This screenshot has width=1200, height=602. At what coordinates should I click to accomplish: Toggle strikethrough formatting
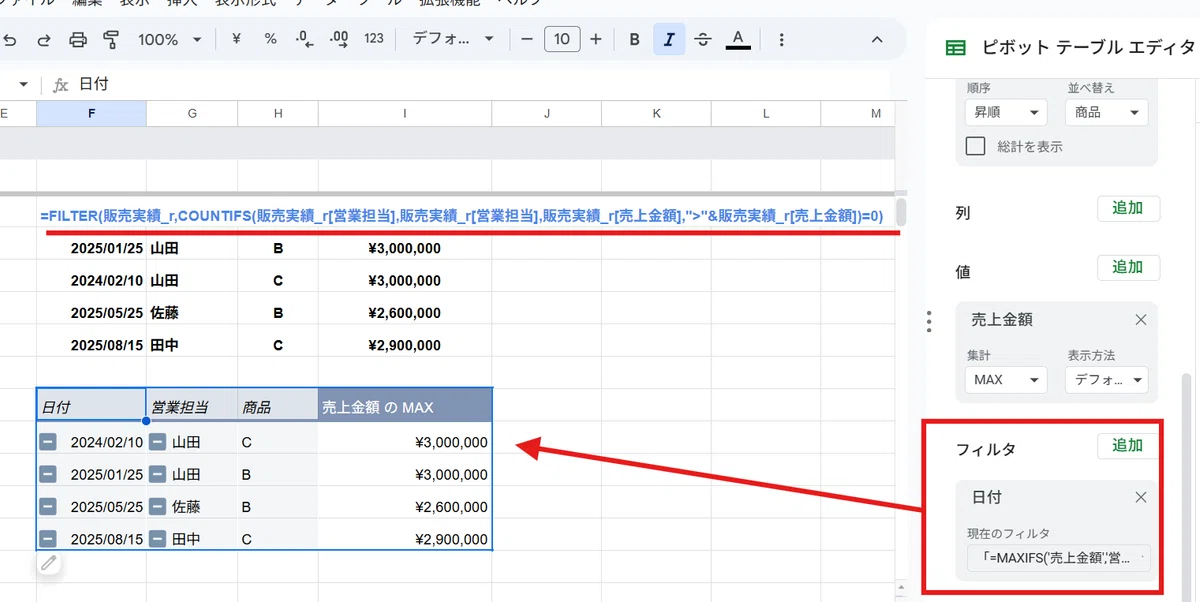click(x=703, y=39)
